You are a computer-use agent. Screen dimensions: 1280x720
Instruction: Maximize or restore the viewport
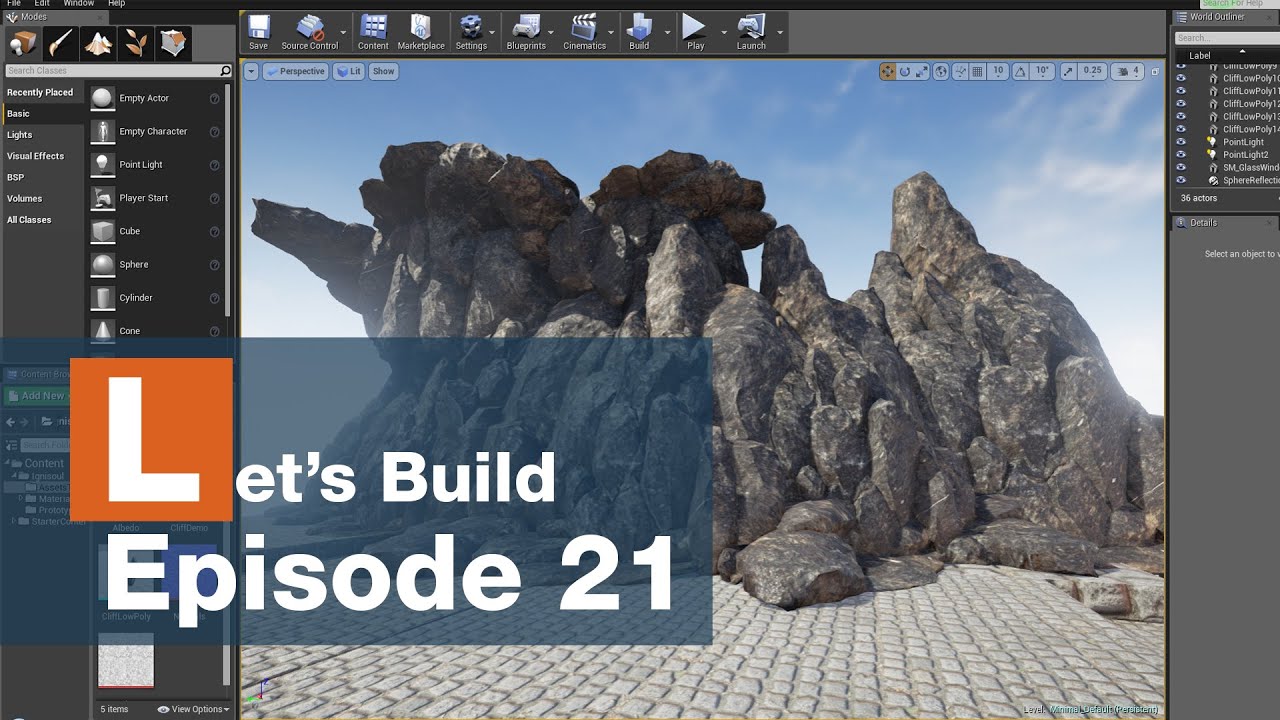pos(1154,71)
